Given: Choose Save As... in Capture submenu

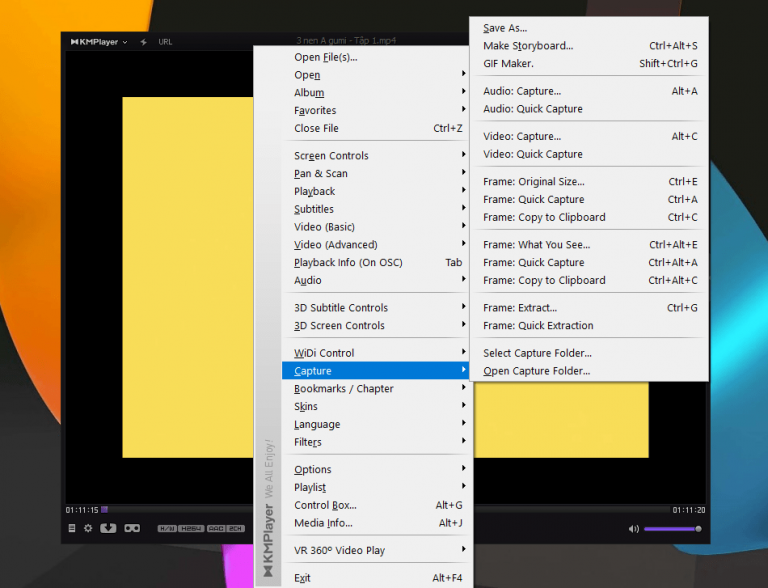Looking at the screenshot, I should pos(589,28).
